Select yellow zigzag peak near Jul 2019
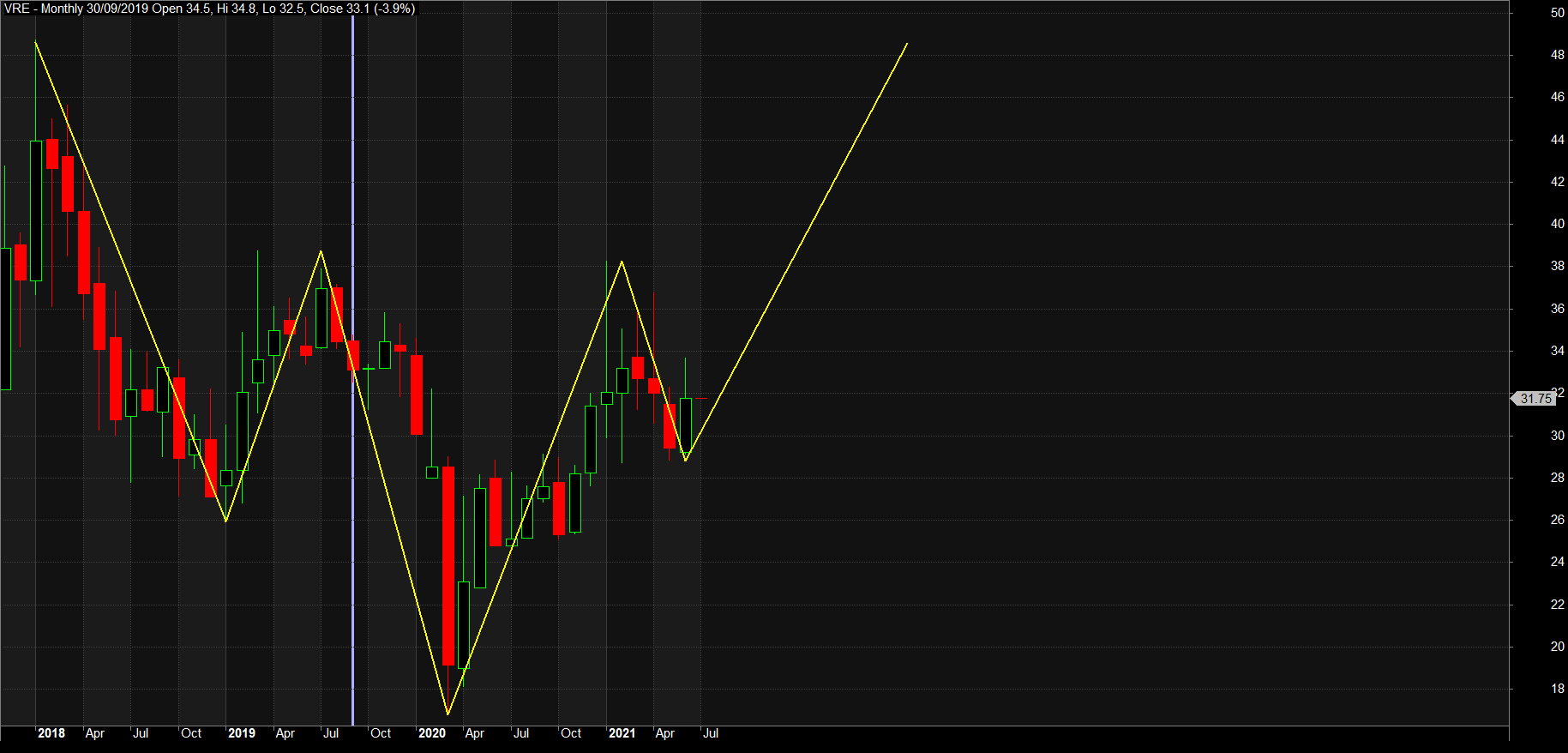The image size is (1568, 753). click(321, 251)
